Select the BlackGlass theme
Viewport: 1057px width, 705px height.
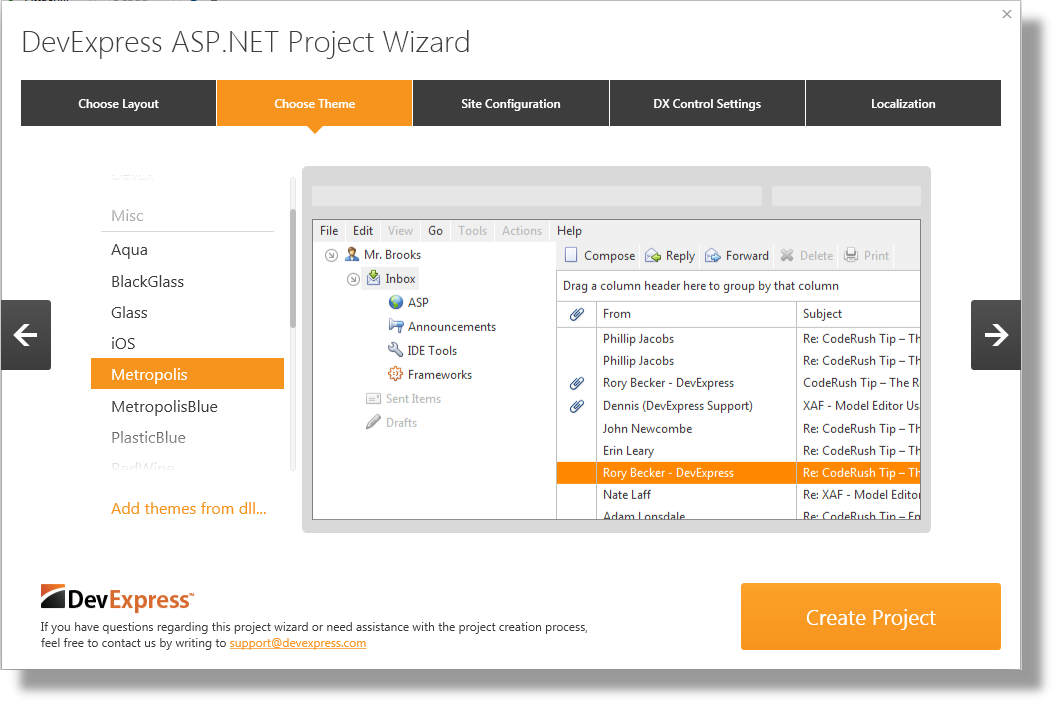pos(187,281)
